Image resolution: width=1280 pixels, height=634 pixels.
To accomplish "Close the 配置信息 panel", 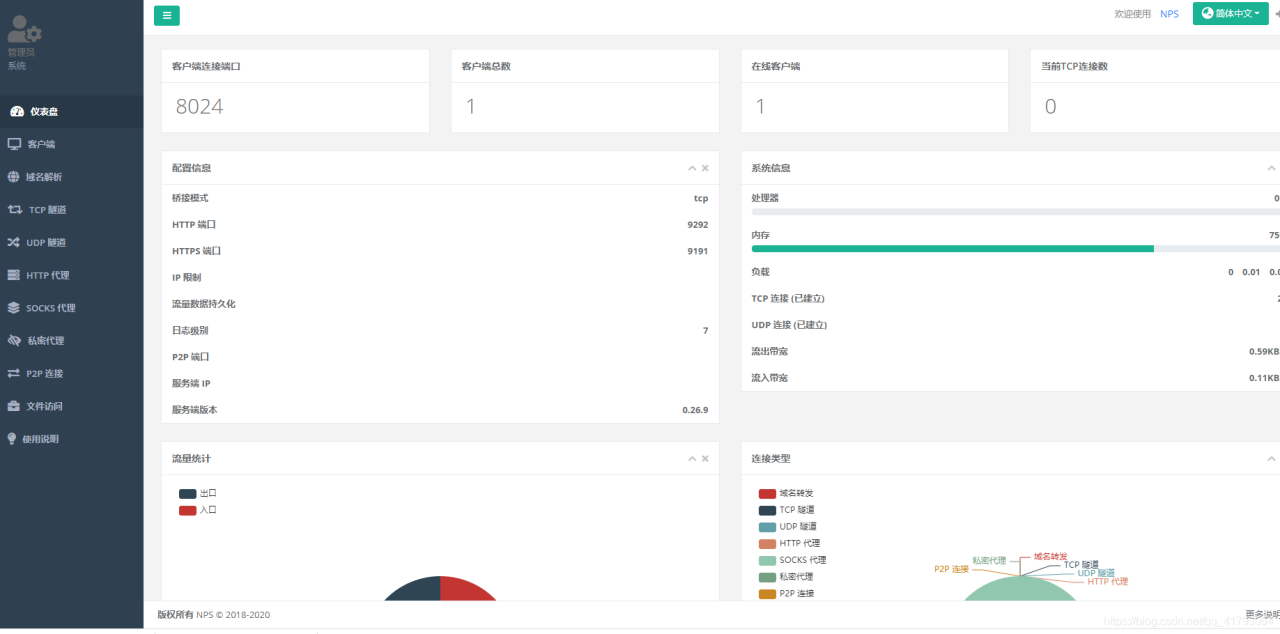I will 705,168.
